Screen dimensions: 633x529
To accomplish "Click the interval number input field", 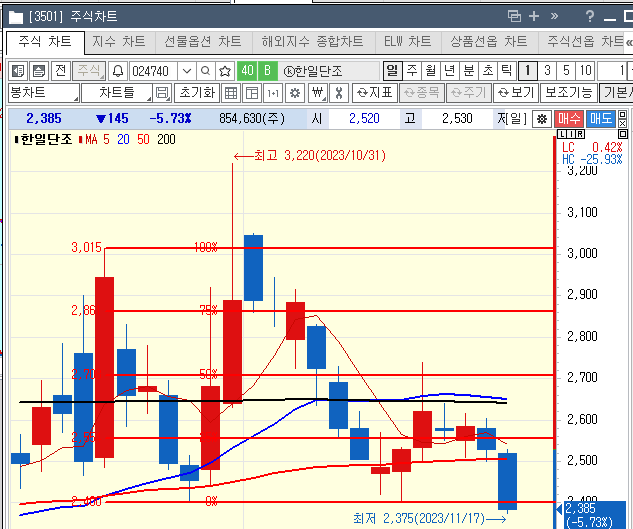I will 612,71.
